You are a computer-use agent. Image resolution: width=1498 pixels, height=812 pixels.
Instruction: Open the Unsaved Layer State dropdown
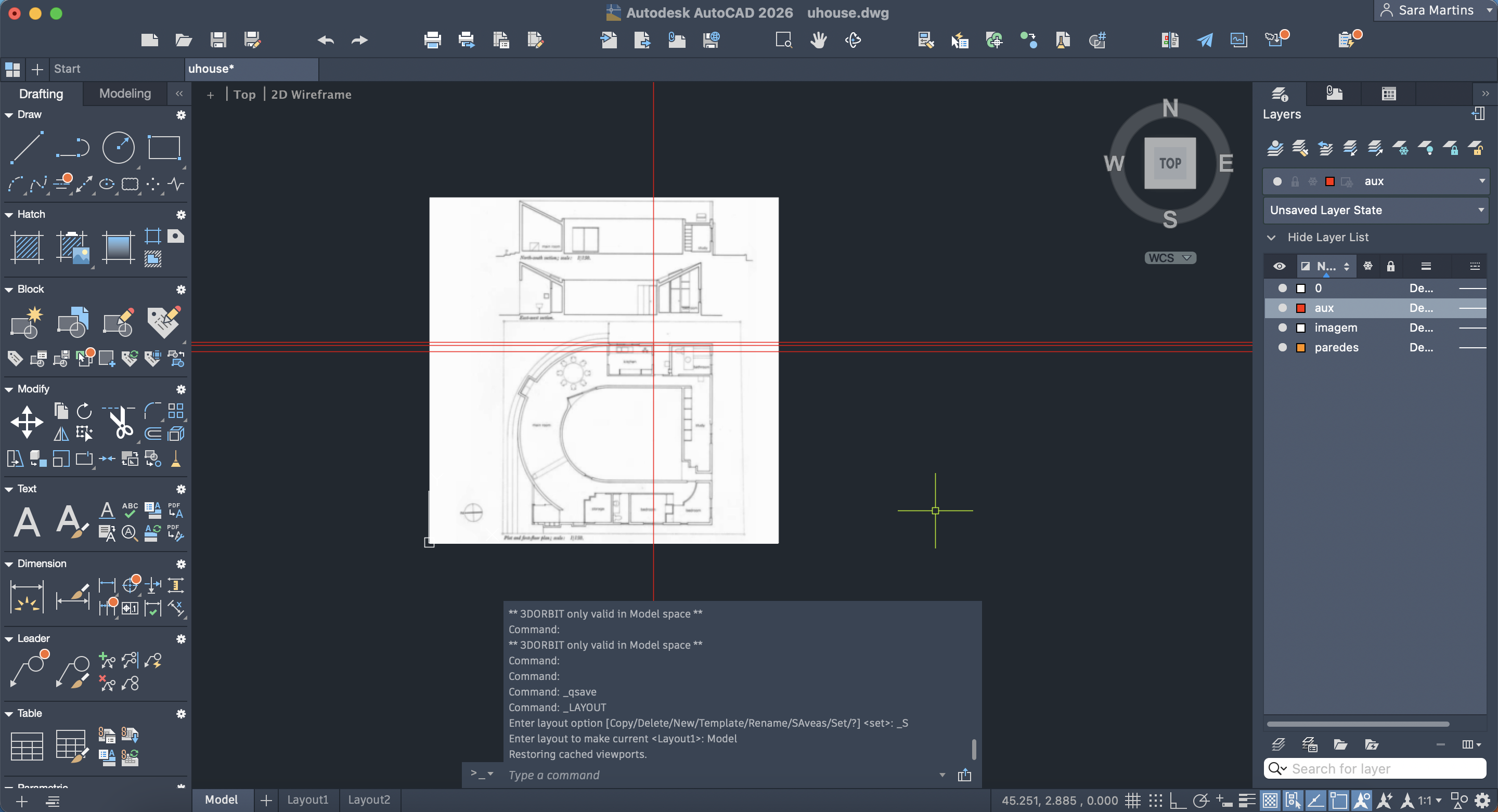(x=1481, y=210)
